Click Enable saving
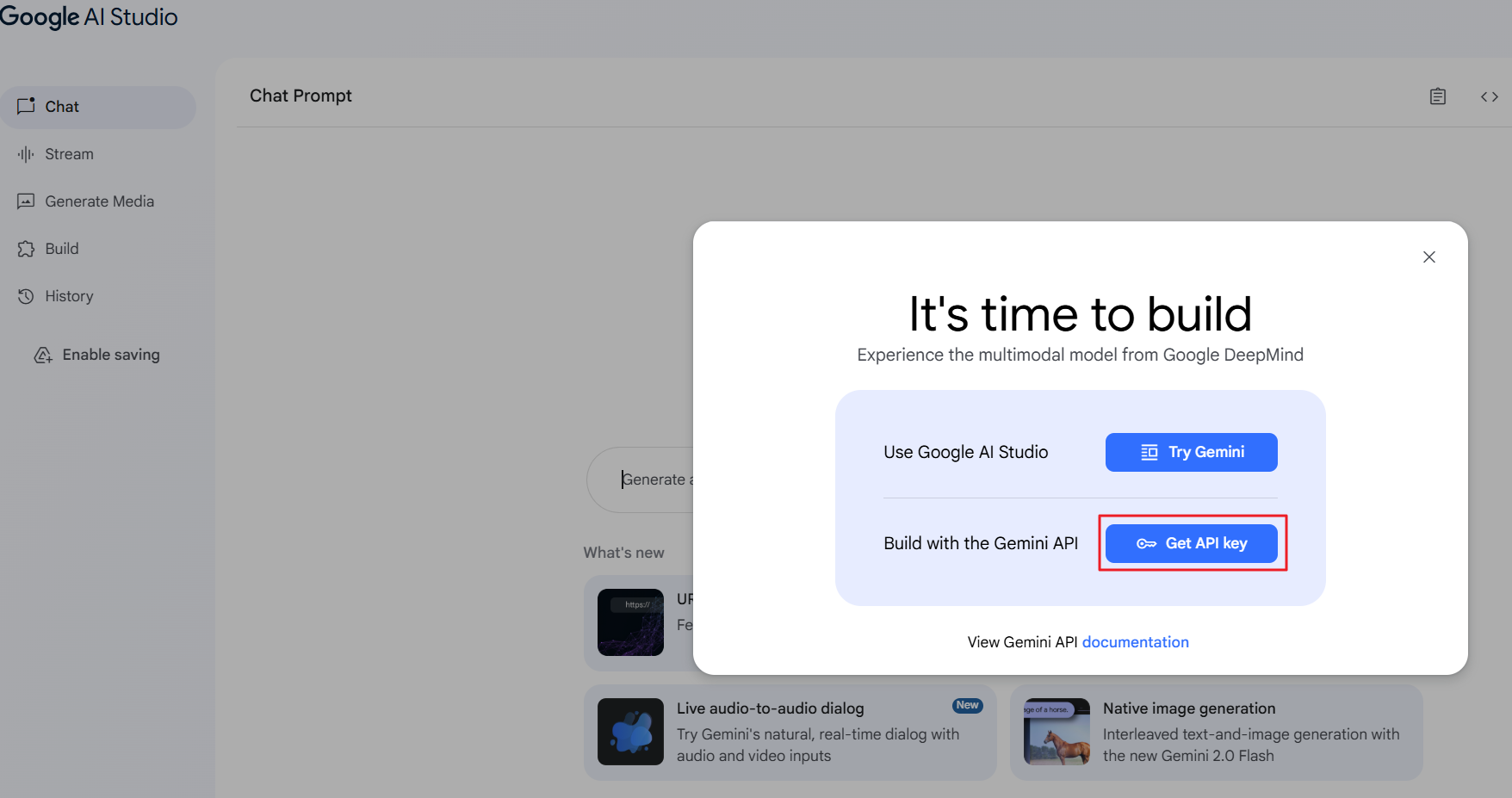1512x798 pixels. pyautogui.click(x=97, y=355)
